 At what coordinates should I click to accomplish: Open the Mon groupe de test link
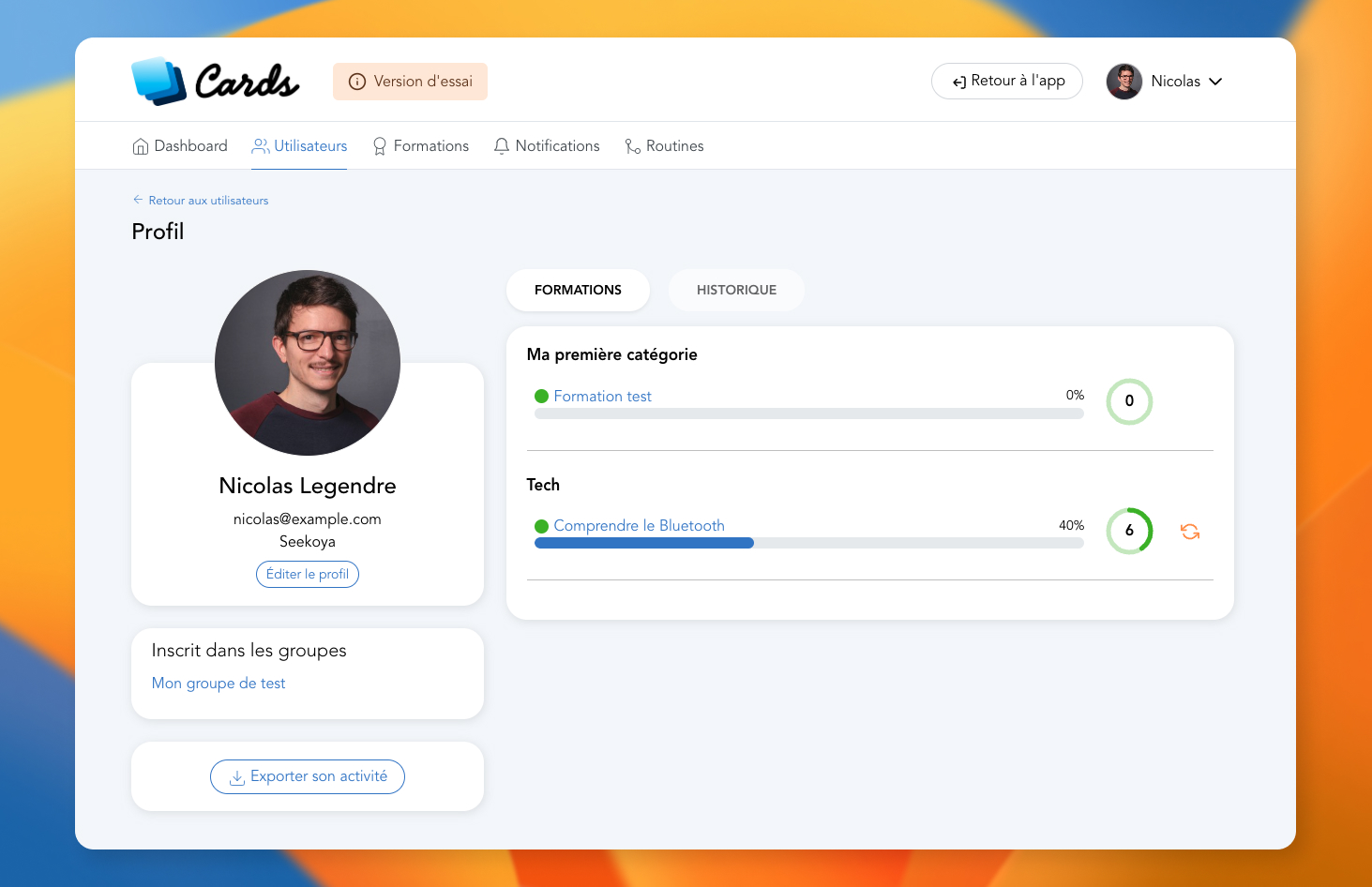[x=219, y=684]
